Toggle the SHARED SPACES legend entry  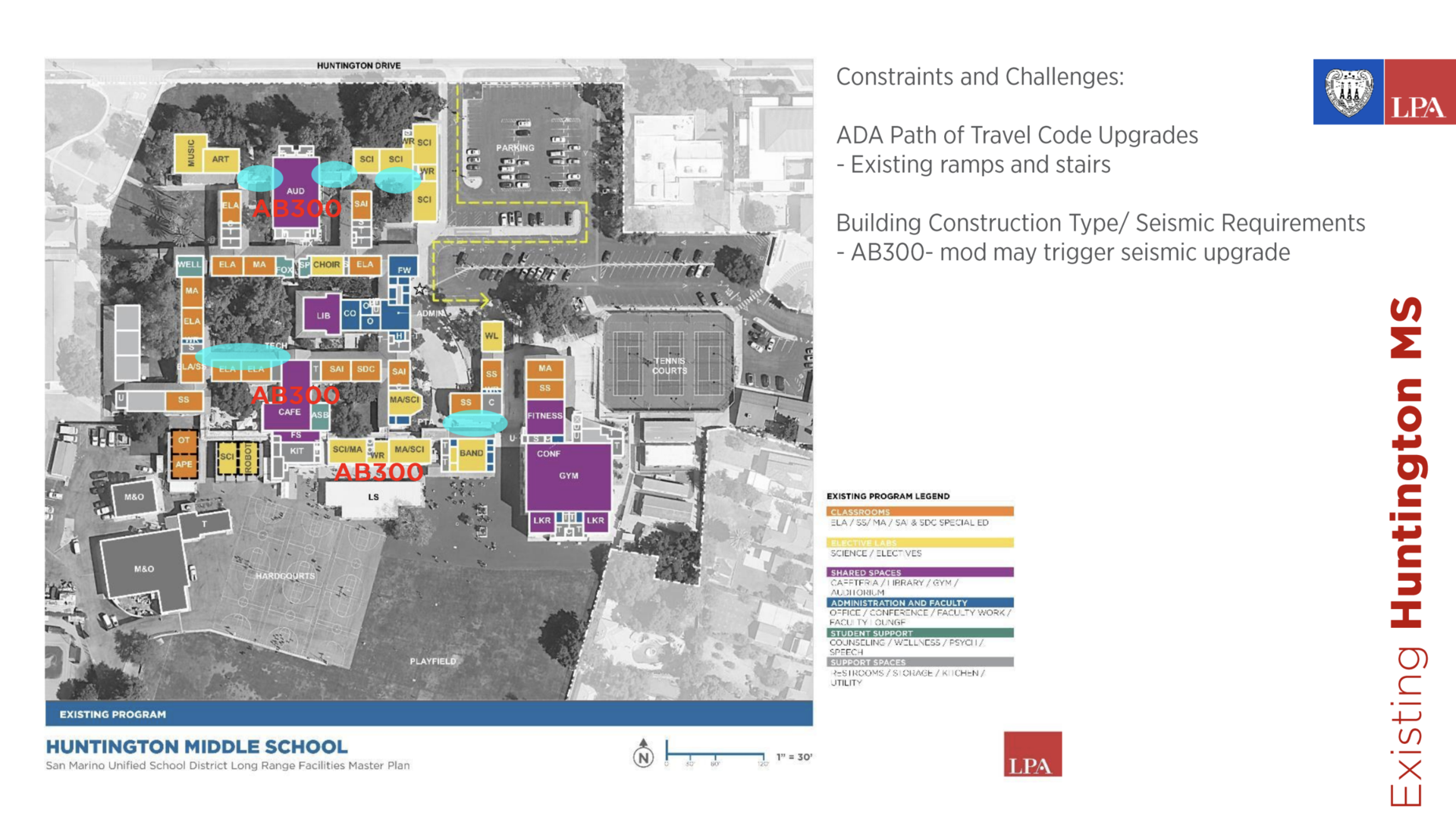[920, 572]
